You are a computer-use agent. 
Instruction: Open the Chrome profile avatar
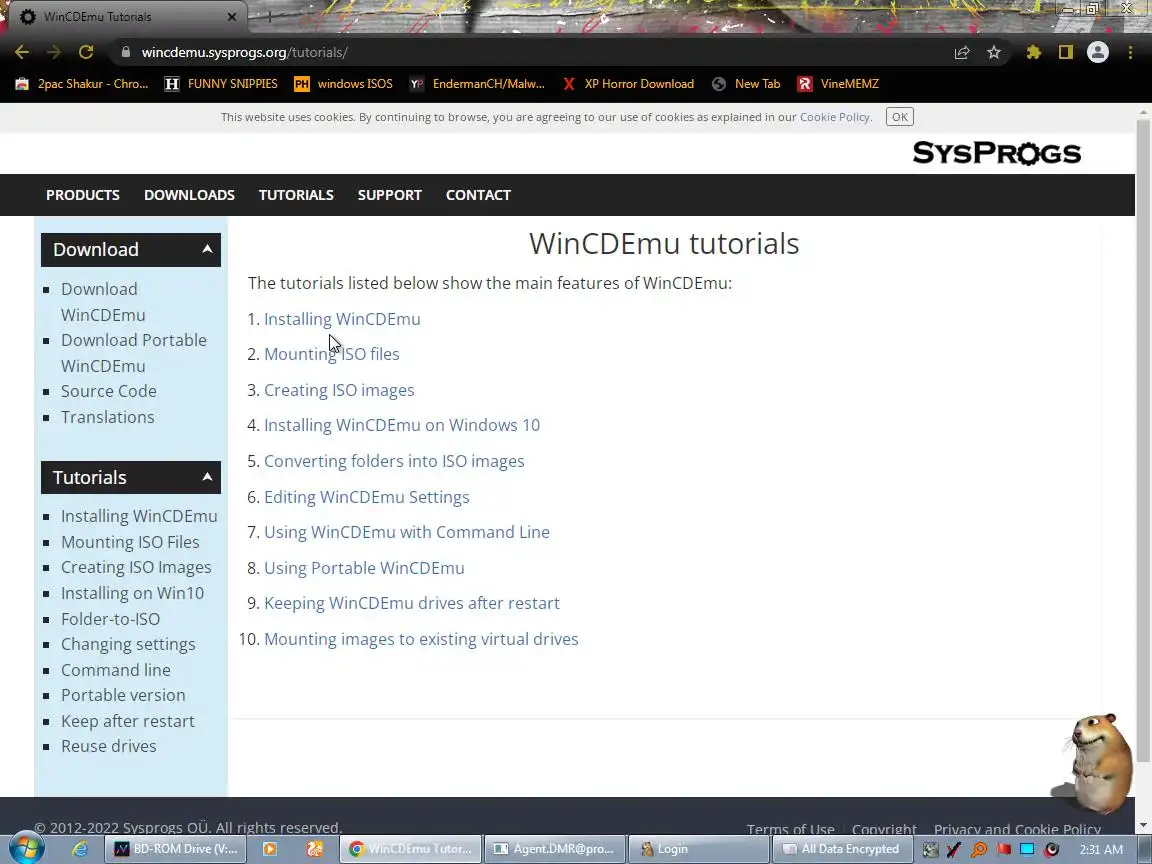(1098, 52)
